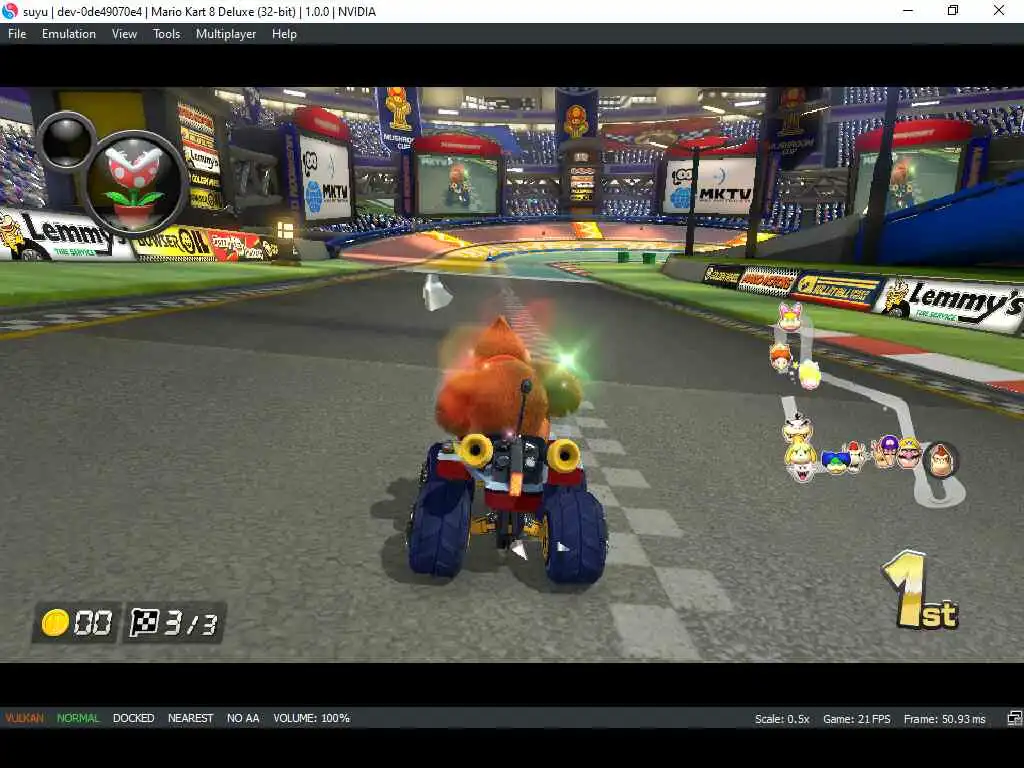This screenshot has width=1024, height=768.
Task: Toggle the VULKAN graphics API button
Action: (x=24, y=718)
